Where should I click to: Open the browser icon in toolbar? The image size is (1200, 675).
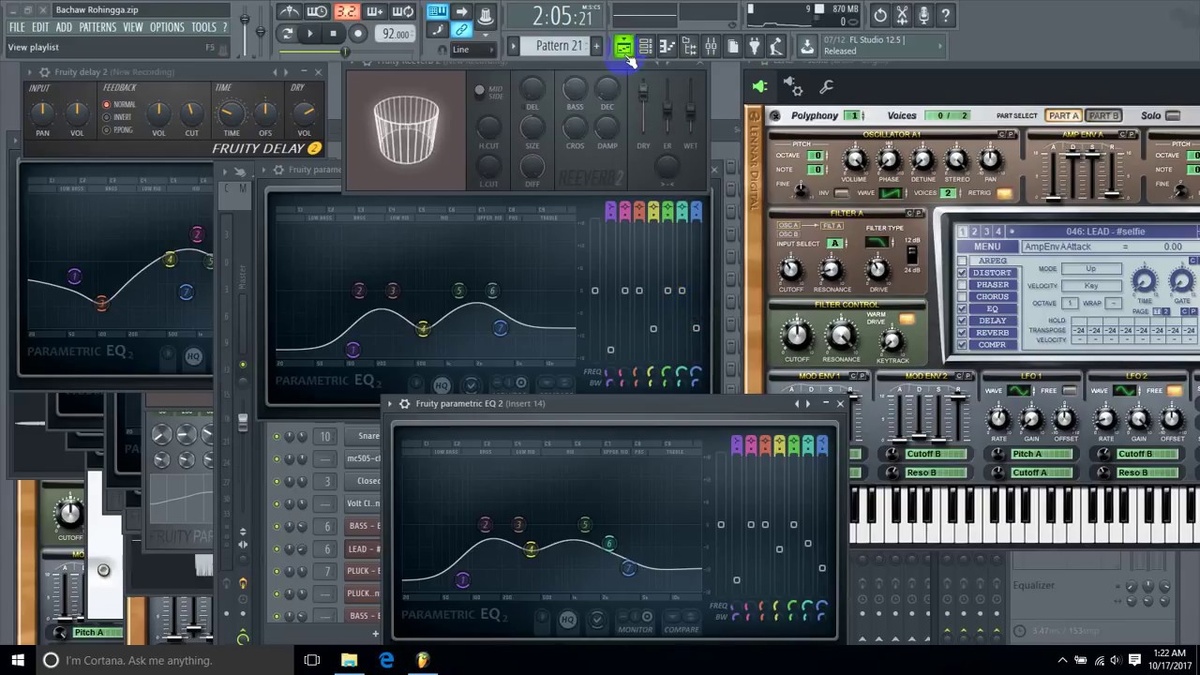689,46
